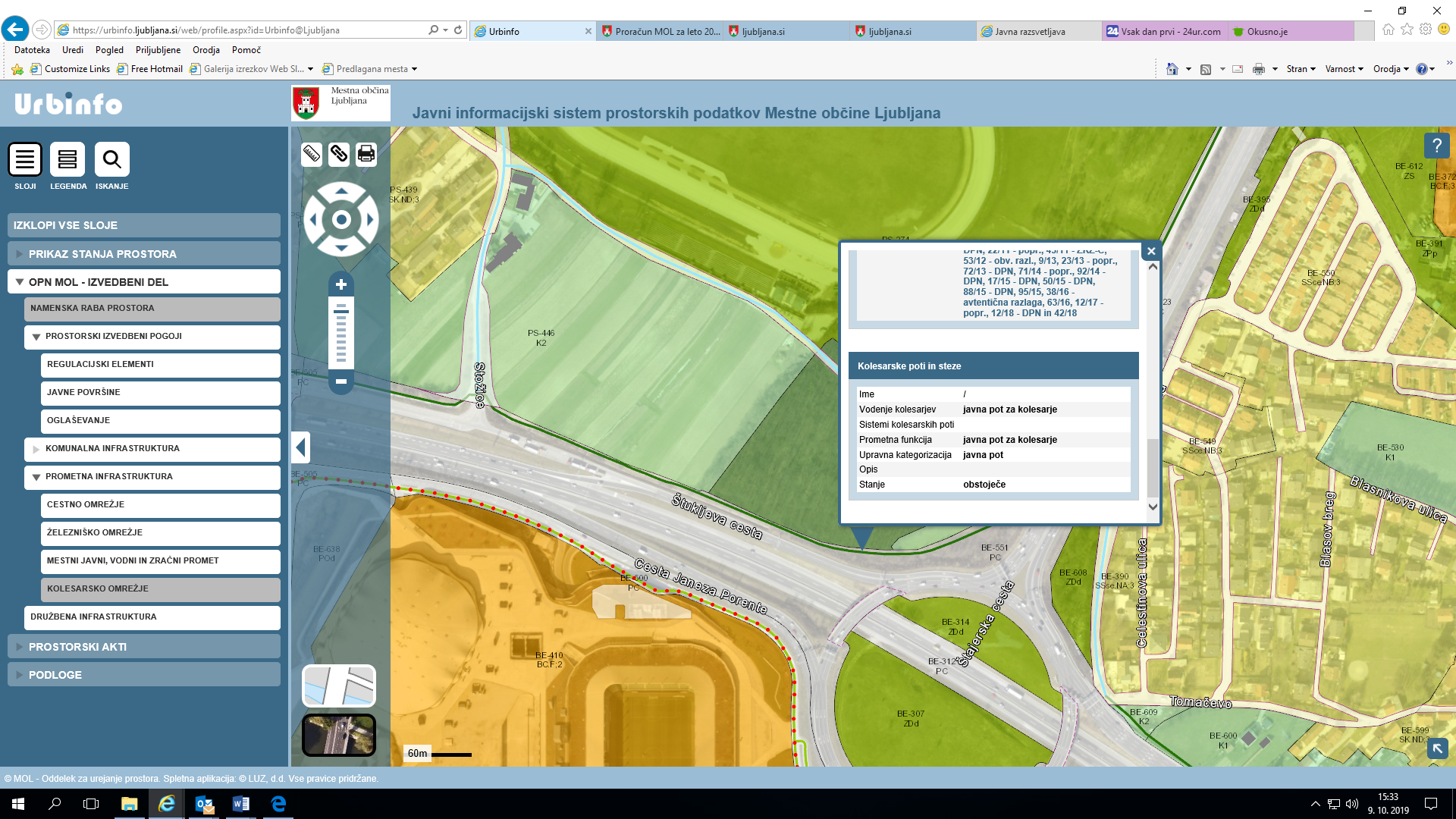Zoom in with the plus button

341,284
